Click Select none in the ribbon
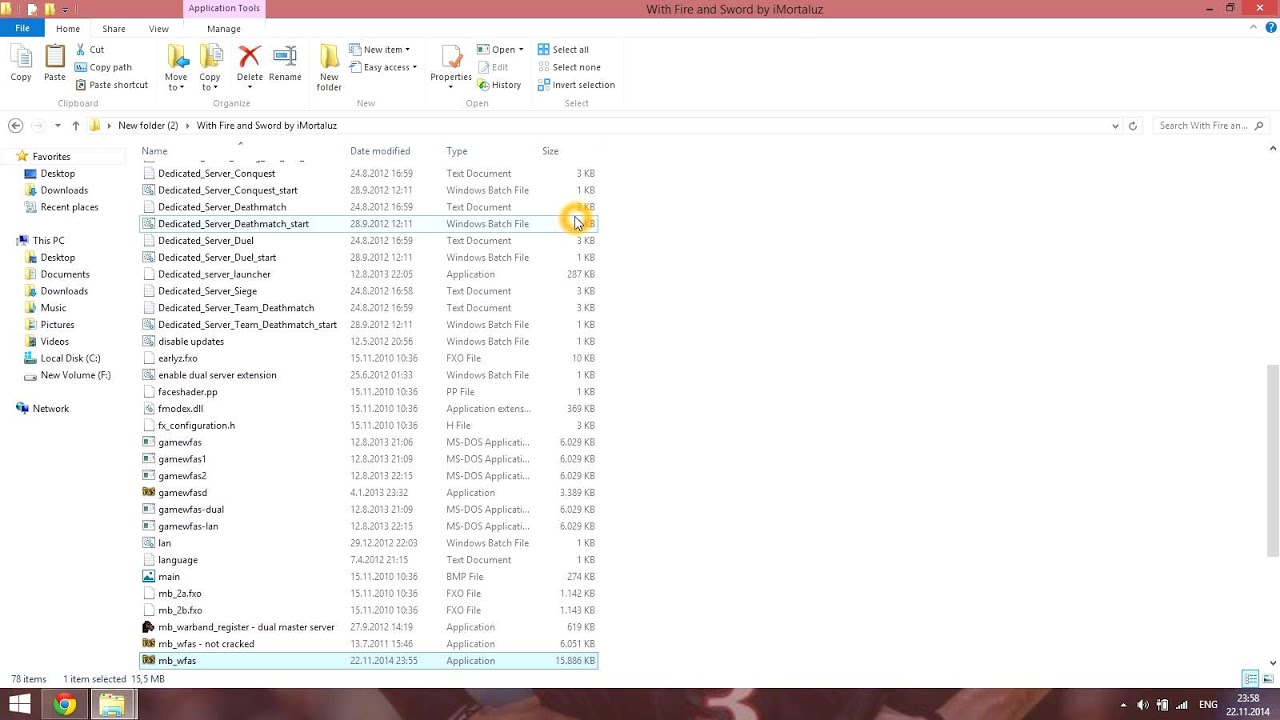 coord(569,67)
